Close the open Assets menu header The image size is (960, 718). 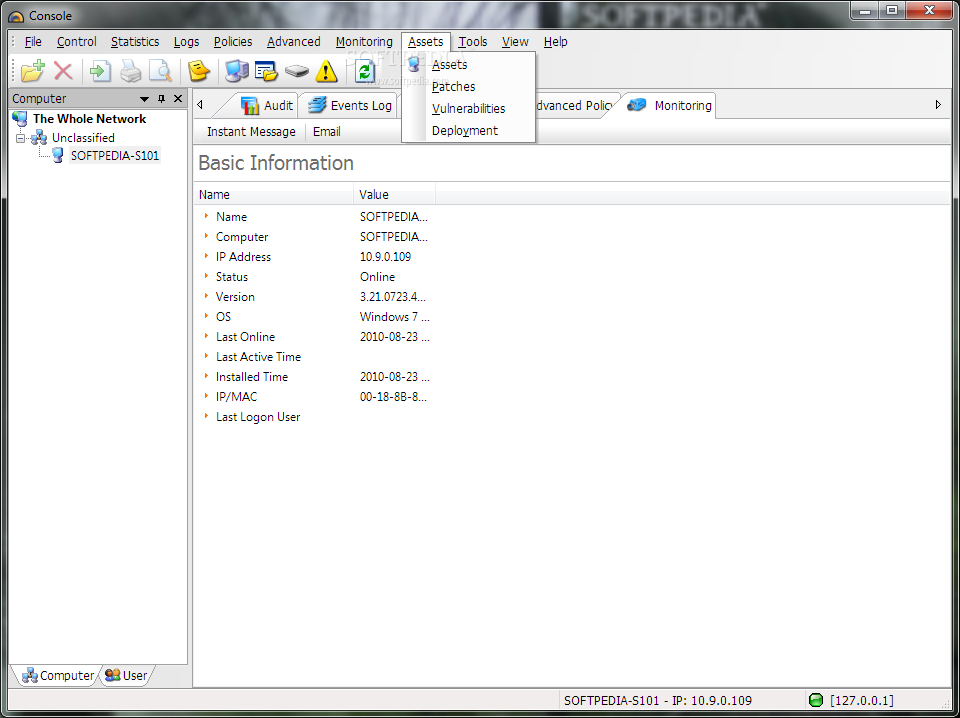click(426, 42)
